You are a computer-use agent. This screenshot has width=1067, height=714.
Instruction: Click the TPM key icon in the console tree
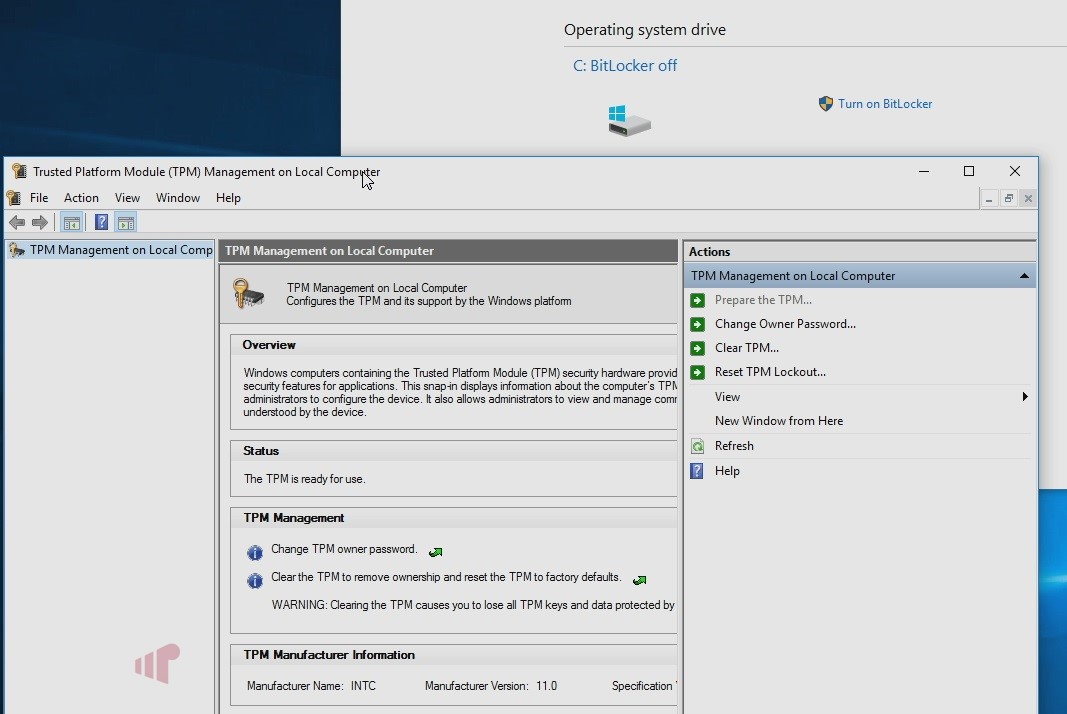[x=17, y=250]
